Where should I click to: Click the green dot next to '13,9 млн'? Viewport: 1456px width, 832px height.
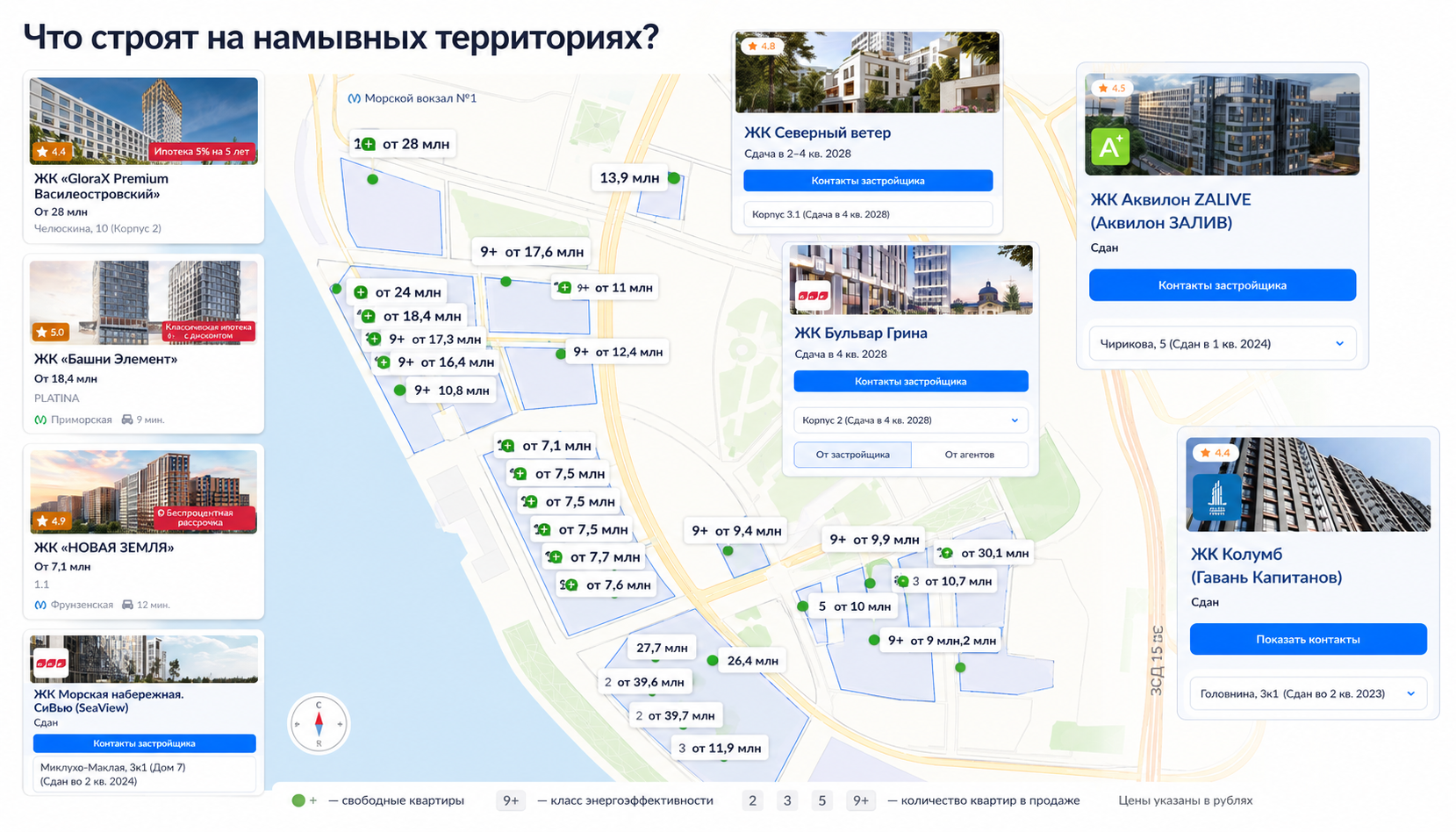tap(674, 178)
